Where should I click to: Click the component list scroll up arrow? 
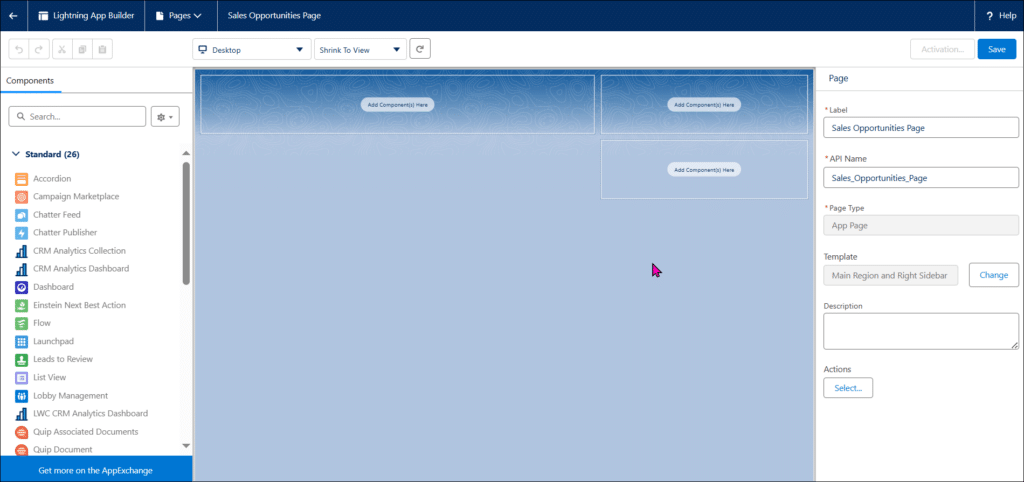186,153
